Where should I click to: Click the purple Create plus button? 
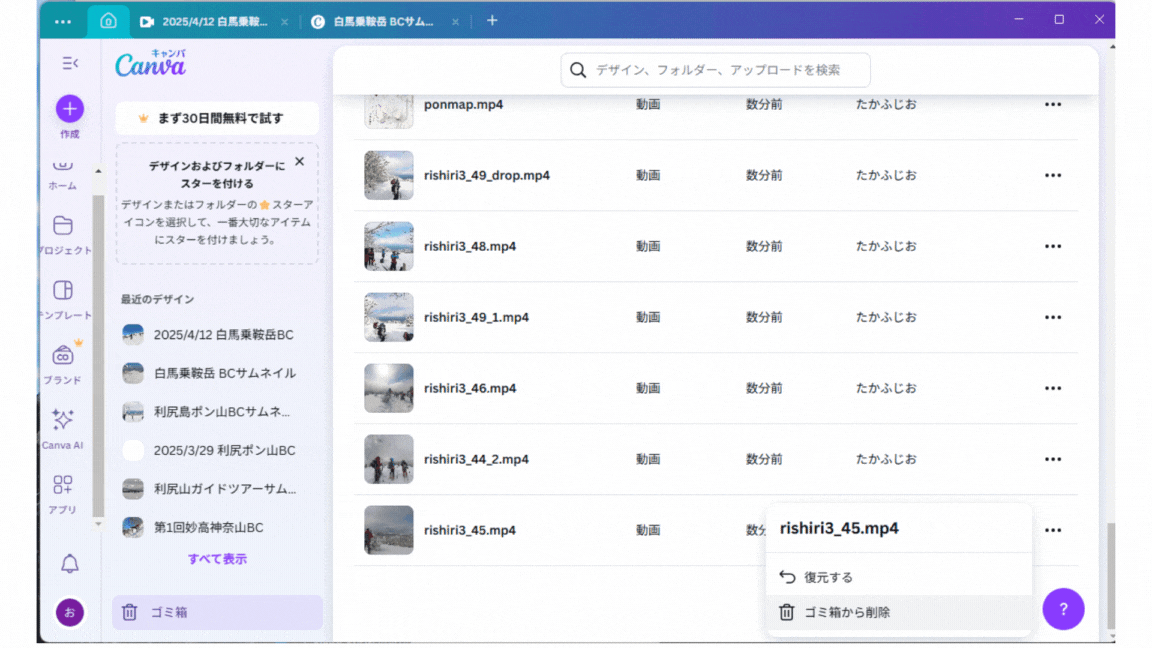tap(69, 108)
